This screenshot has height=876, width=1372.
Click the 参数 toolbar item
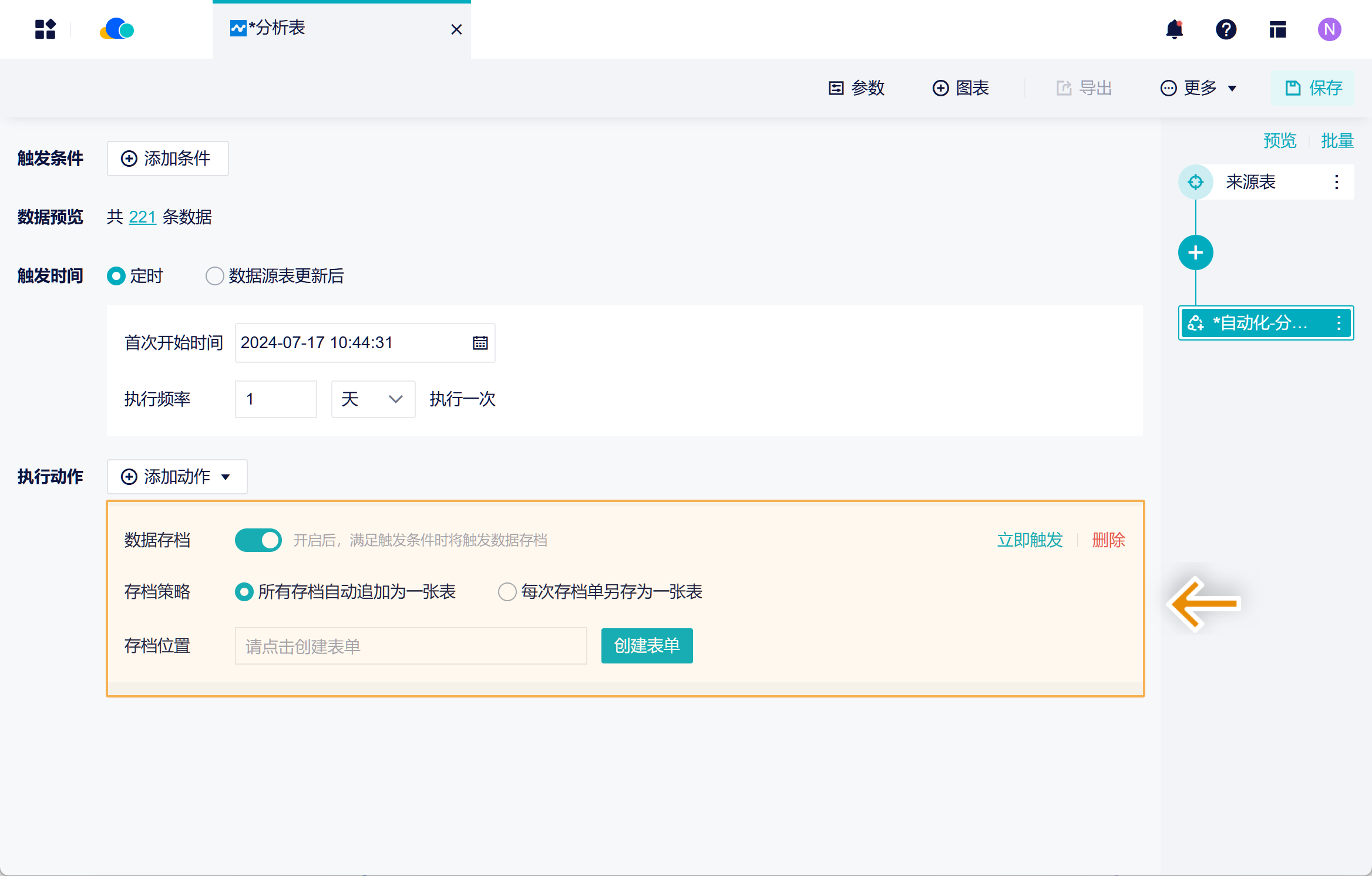click(856, 88)
